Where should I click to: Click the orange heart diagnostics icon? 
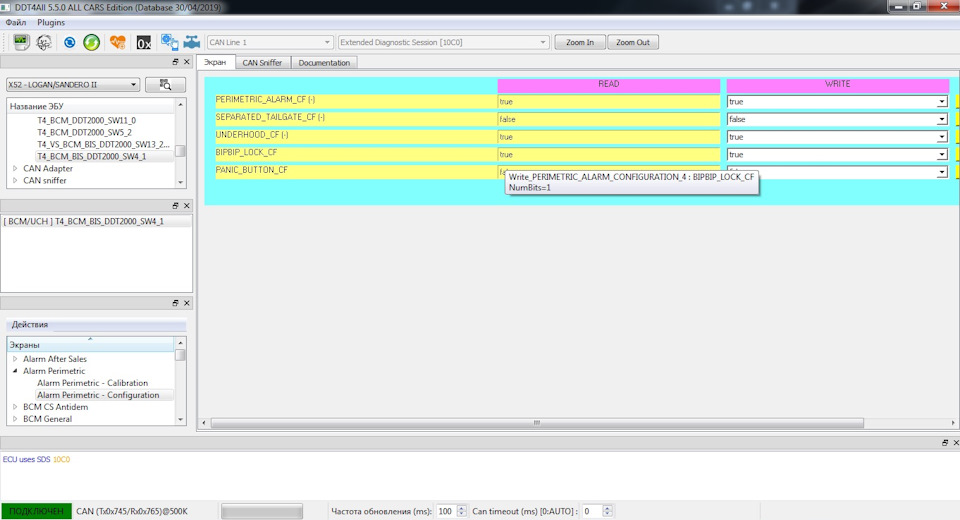coord(118,42)
